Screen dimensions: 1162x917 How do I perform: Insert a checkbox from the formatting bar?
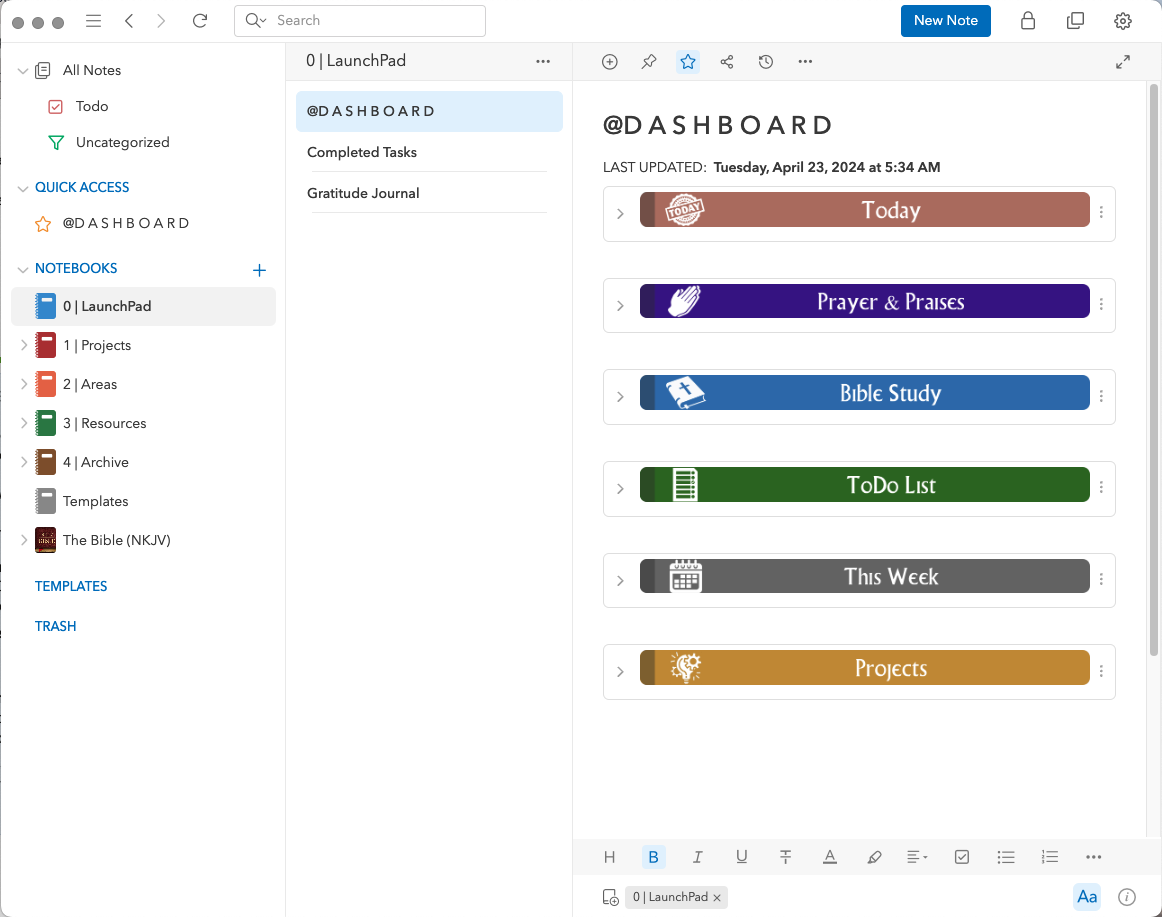tap(962, 857)
